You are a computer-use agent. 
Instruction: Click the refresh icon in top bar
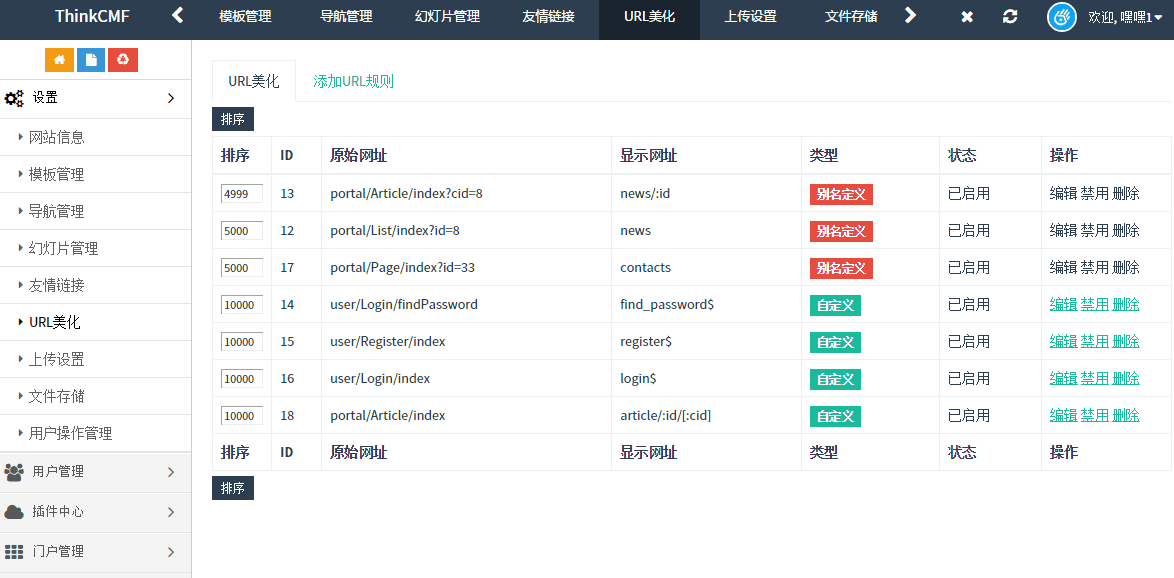[x=1010, y=17]
